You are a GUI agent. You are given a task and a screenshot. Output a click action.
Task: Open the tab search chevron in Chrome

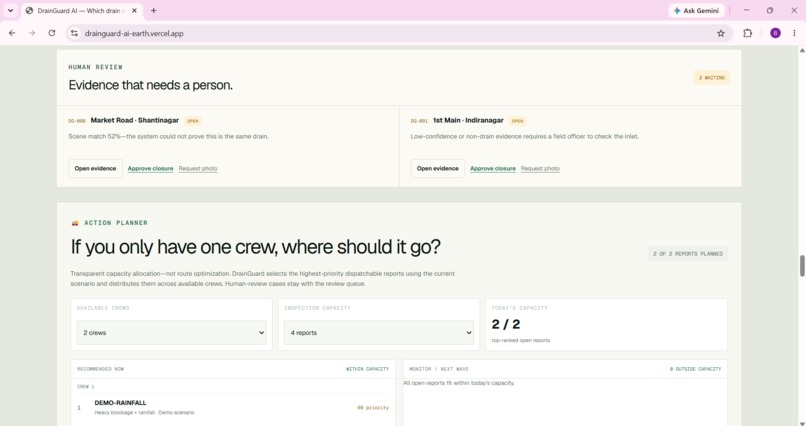pos(10,10)
